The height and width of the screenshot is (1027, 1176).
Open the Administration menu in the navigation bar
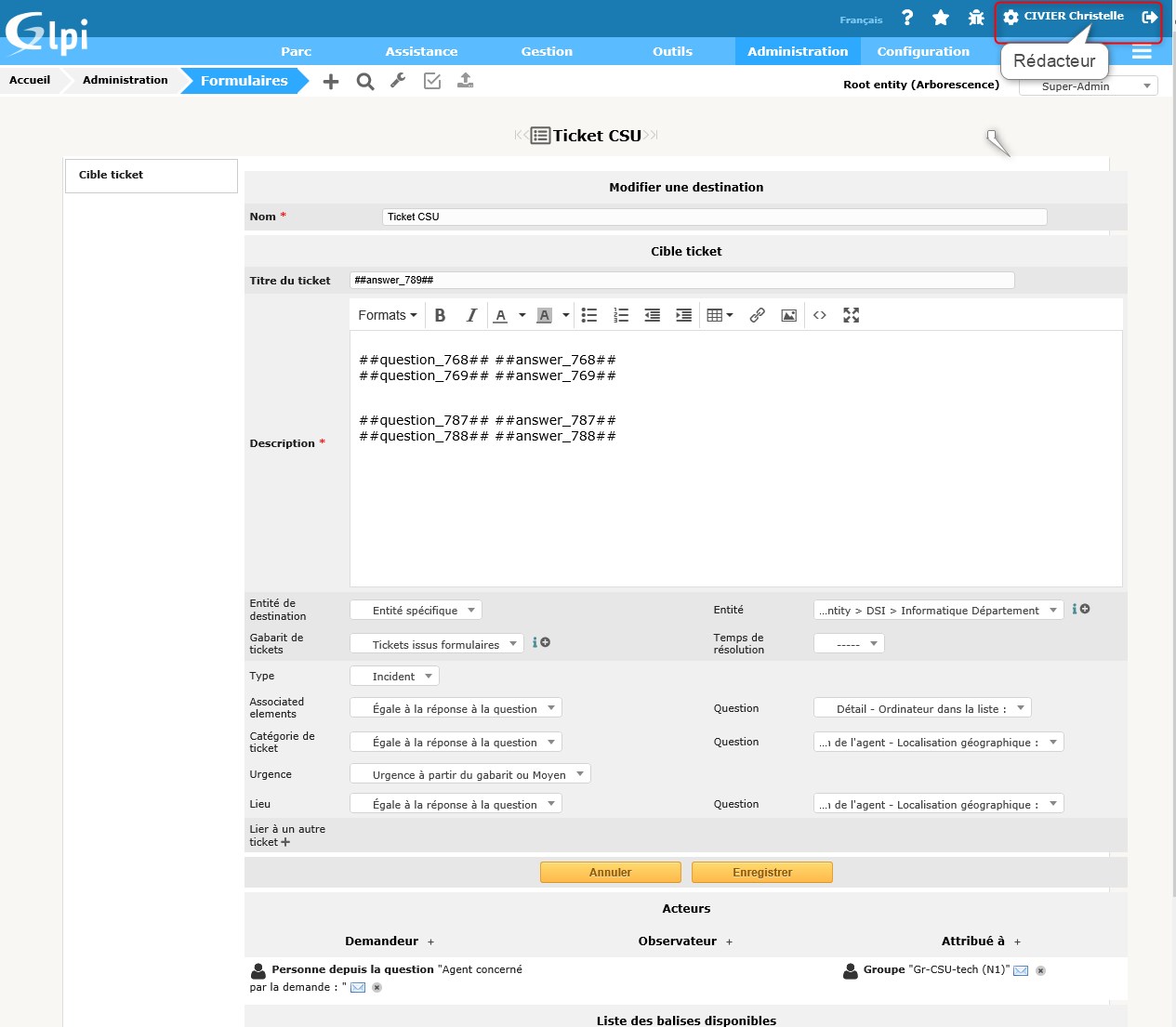coord(798,51)
